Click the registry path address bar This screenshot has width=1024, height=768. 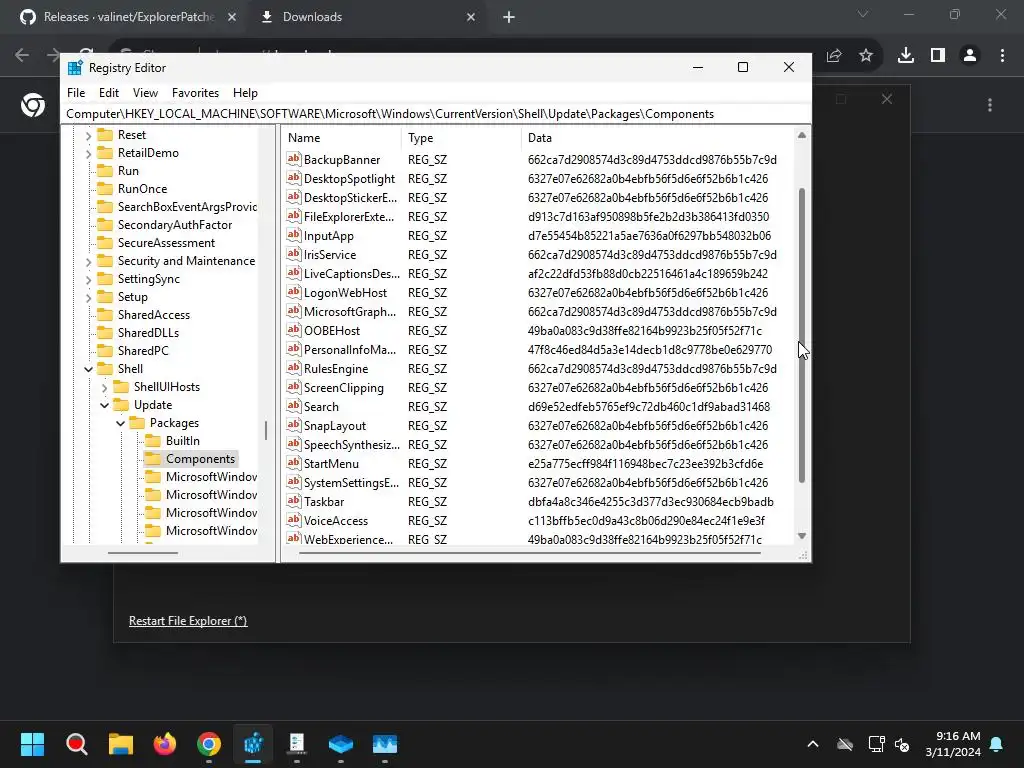(x=436, y=114)
